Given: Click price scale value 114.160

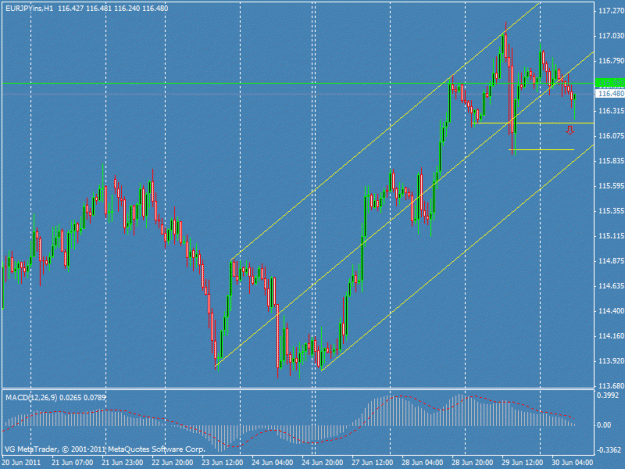Looking at the screenshot, I should [611, 336].
